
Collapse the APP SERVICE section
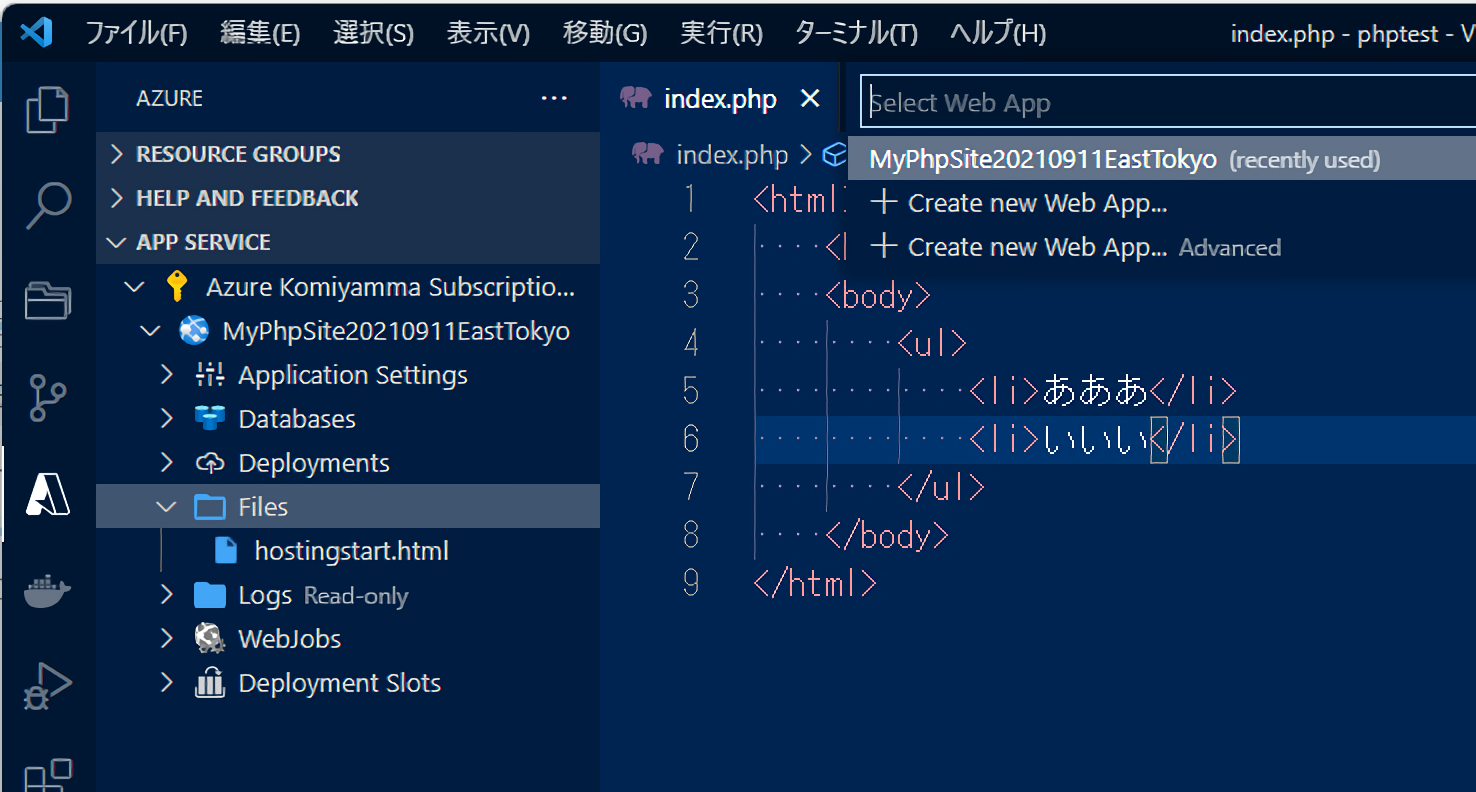pos(203,242)
